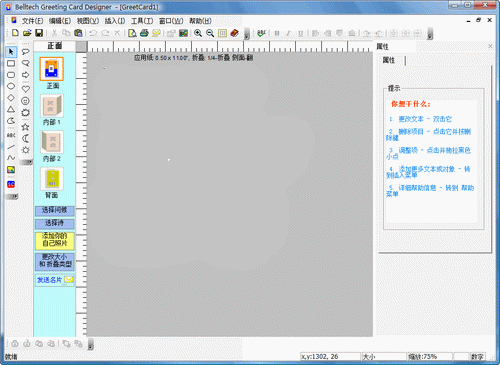Select the ellipse shape tool
This screenshot has width=500, height=365.
[x=11, y=86]
